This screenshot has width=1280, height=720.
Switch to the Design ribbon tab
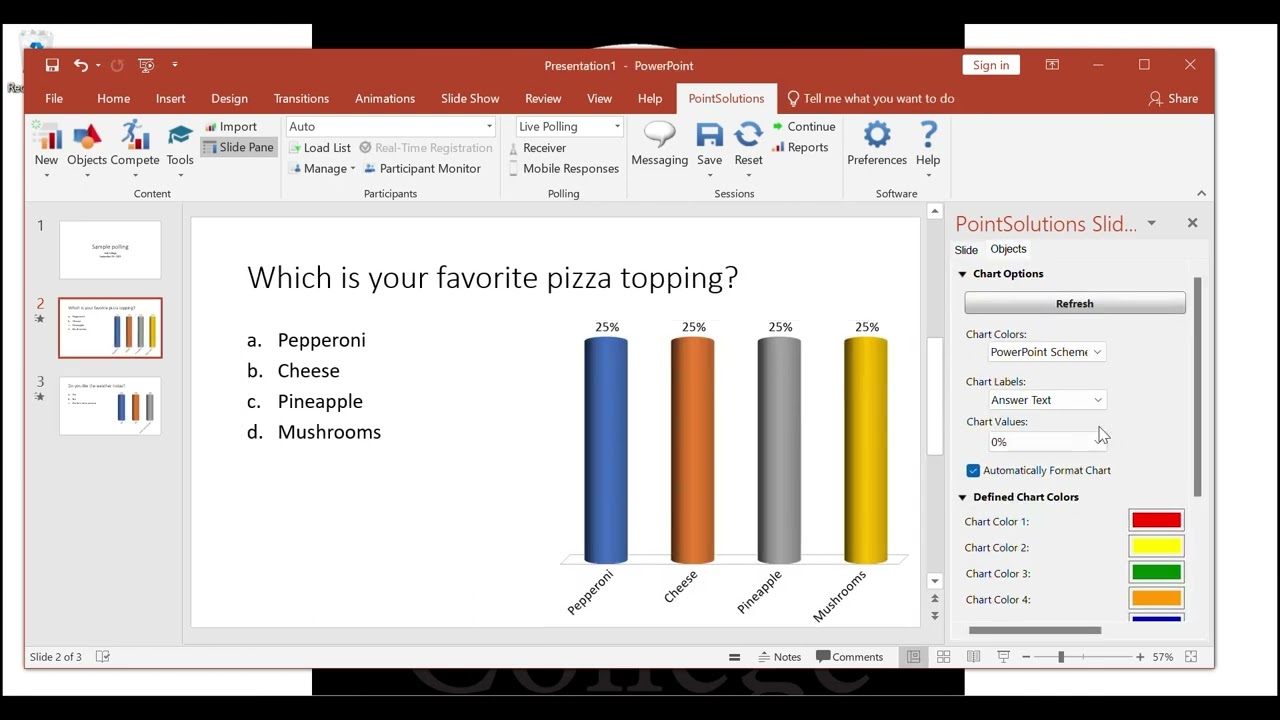(x=229, y=99)
